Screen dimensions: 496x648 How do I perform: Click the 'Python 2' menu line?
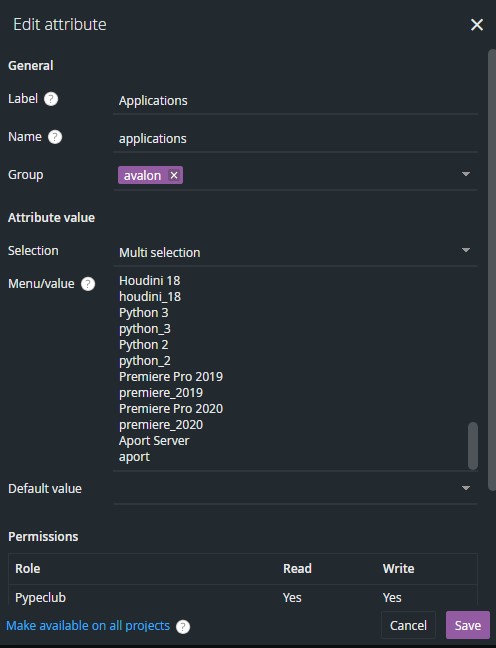point(143,345)
